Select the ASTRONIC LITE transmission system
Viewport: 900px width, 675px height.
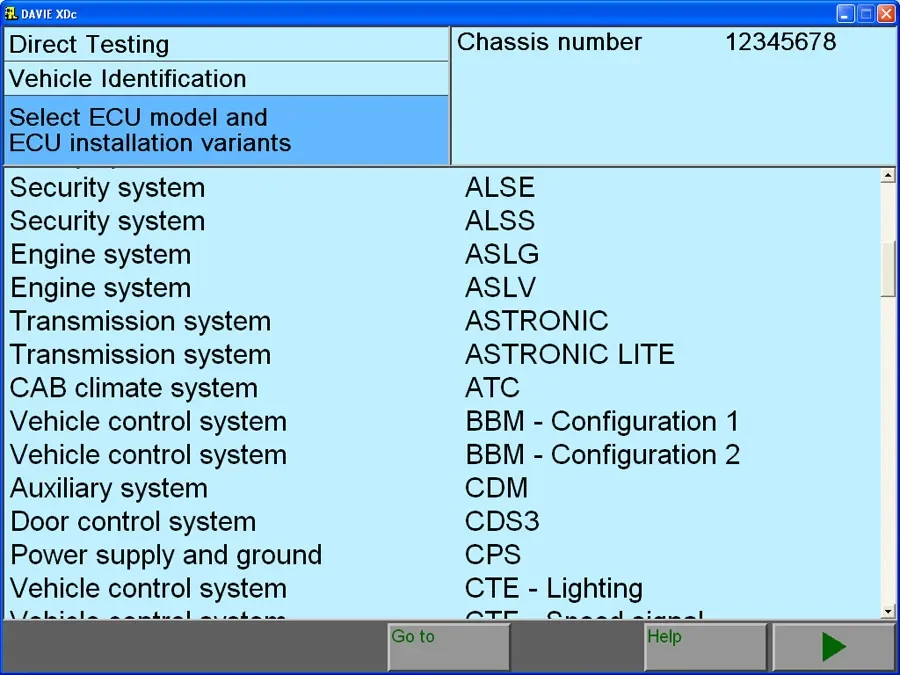[x=569, y=354]
